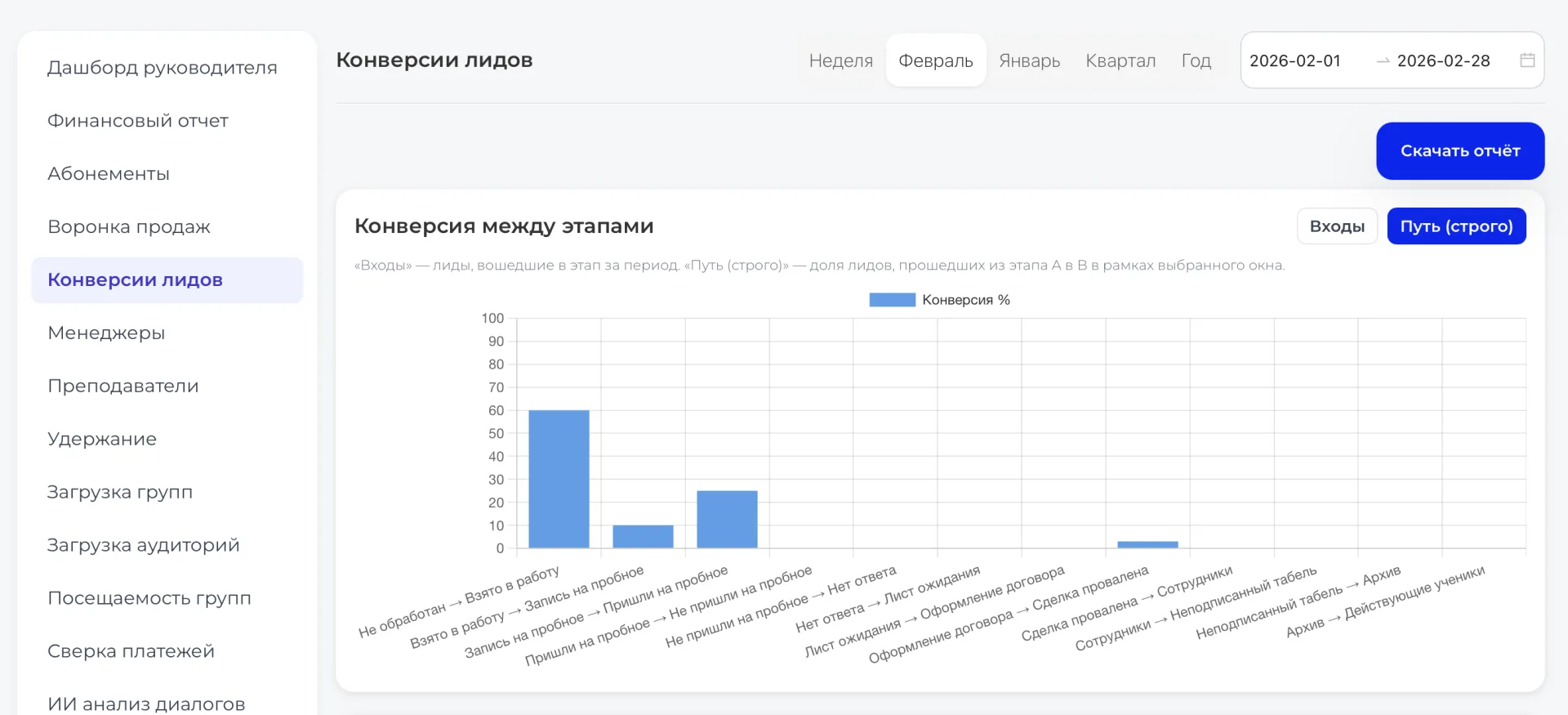
Task: Select Конверсии лидов sidebar item
Action: [x=167, y=280]
